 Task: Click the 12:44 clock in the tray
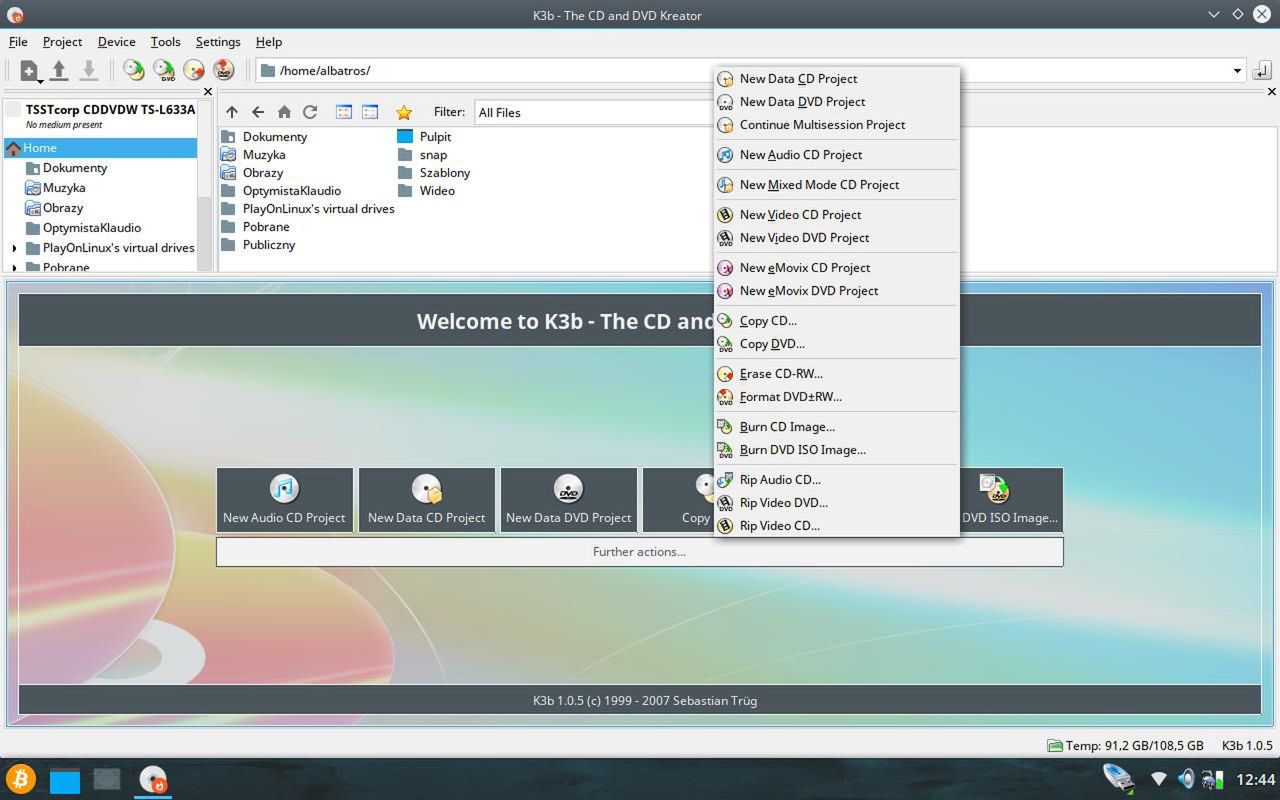(x=1255, y=779)
